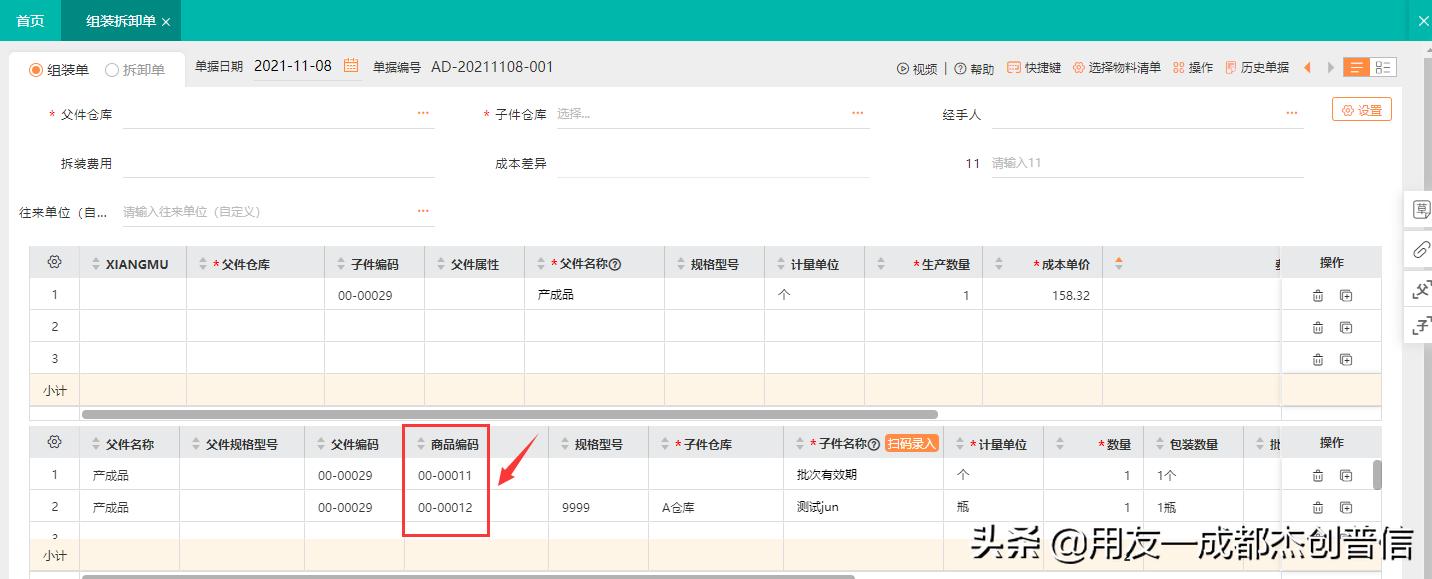Switch to the 首页 tab
The image size is (1432, 579).
pos(30,20)
